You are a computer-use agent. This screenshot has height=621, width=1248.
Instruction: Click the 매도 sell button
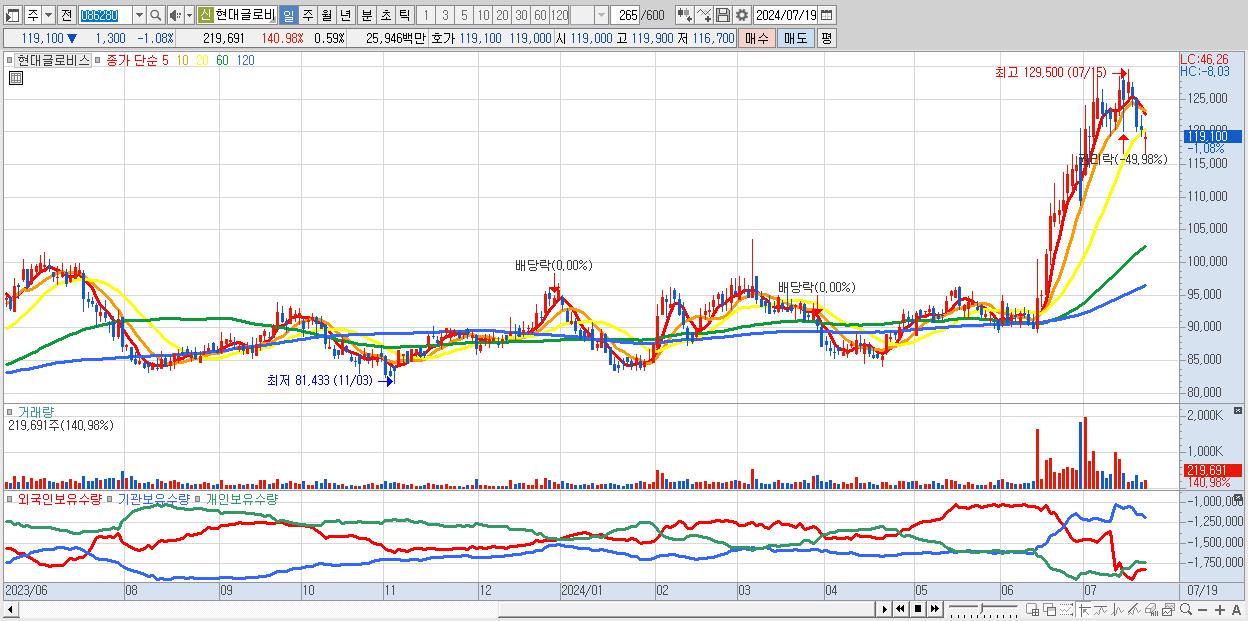click(x=796, y=38)
